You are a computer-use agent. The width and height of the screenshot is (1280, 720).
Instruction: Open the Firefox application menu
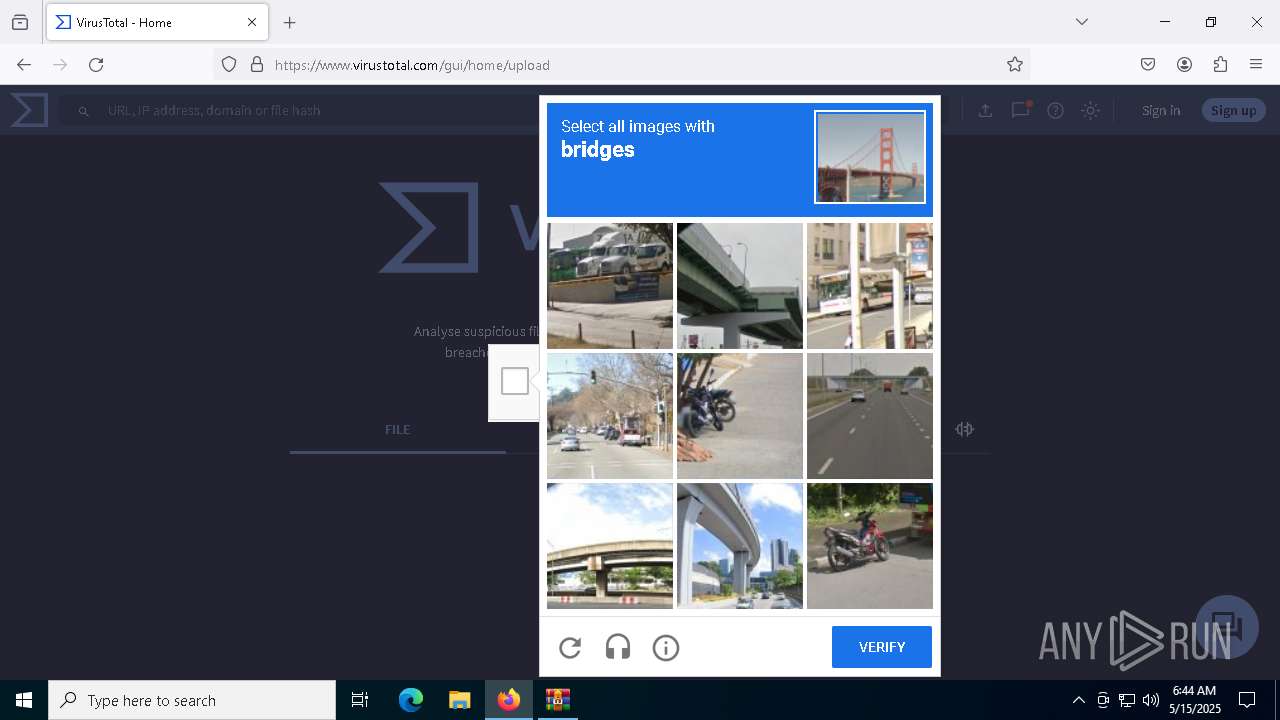[x=1256, y=65]
